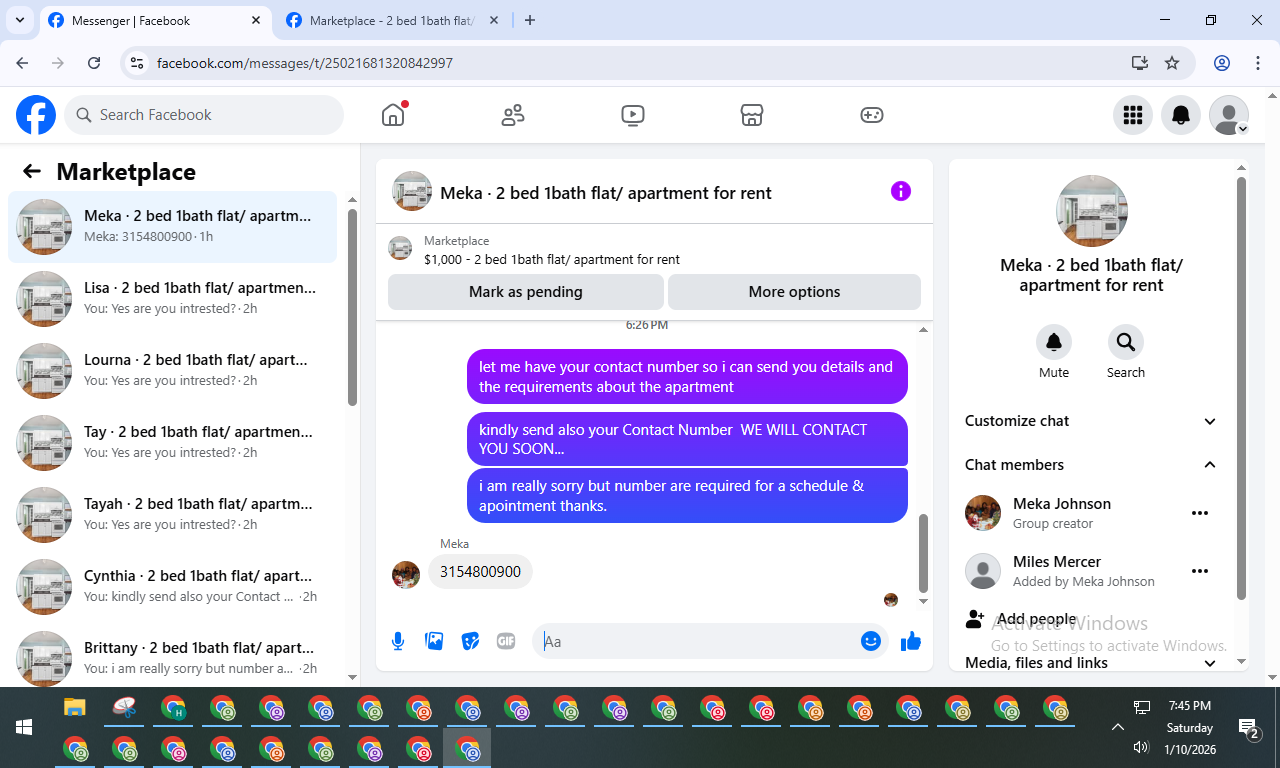Click the listing thumbnail in right panel
This screenshot has width=1280, height=768.
pyautogui.click(x=1092, y=211)
